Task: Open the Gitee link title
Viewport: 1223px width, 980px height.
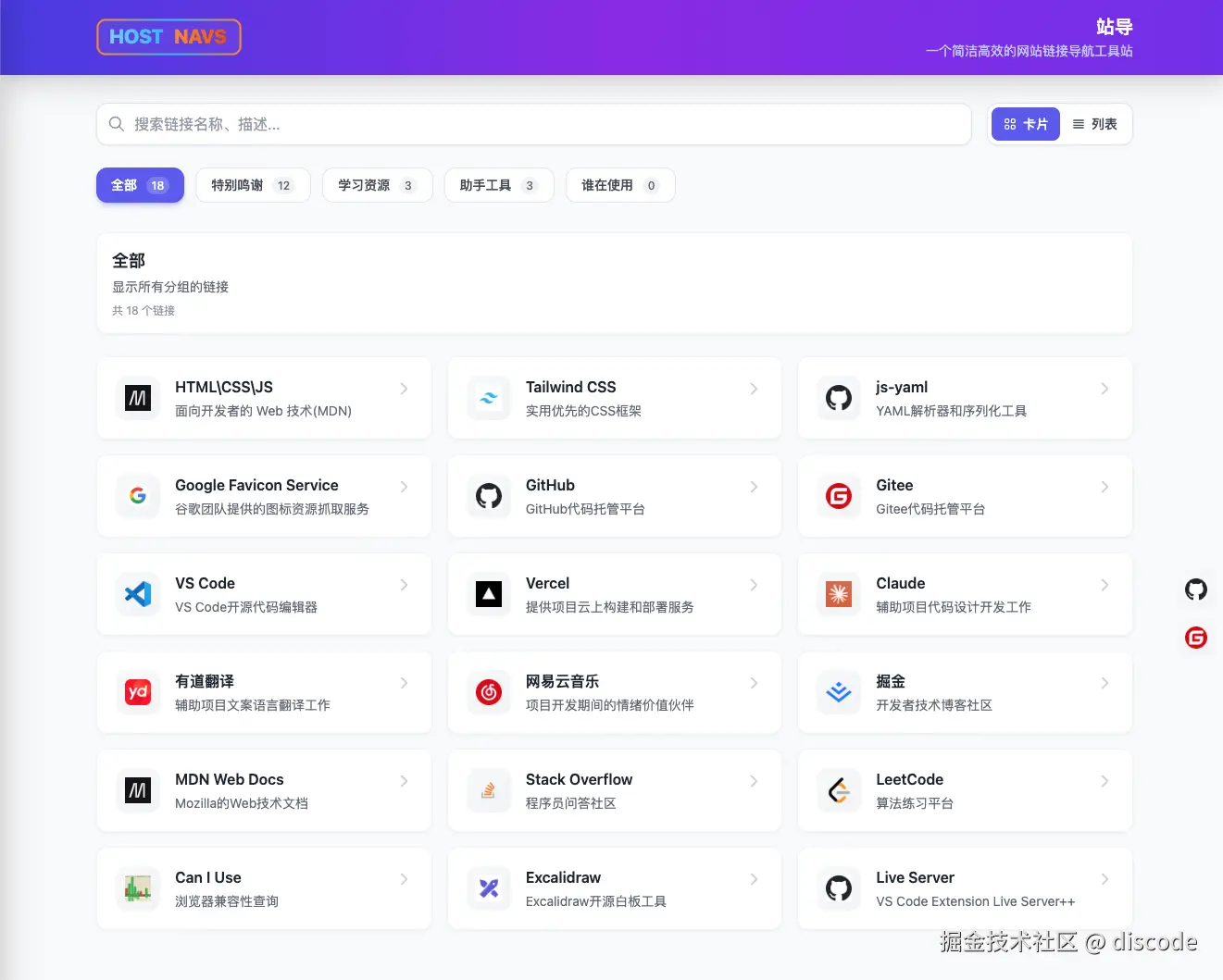Action: (x=894, y=485)
